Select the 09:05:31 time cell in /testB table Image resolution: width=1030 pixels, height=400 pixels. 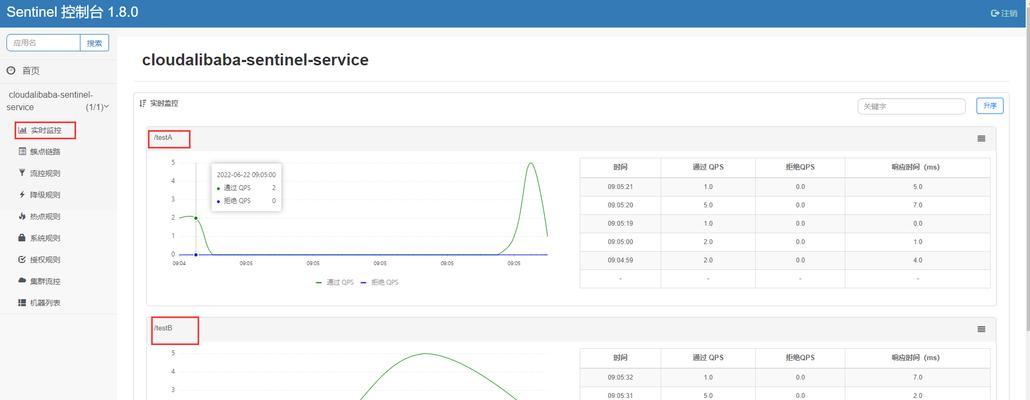(x=620, y=395)
